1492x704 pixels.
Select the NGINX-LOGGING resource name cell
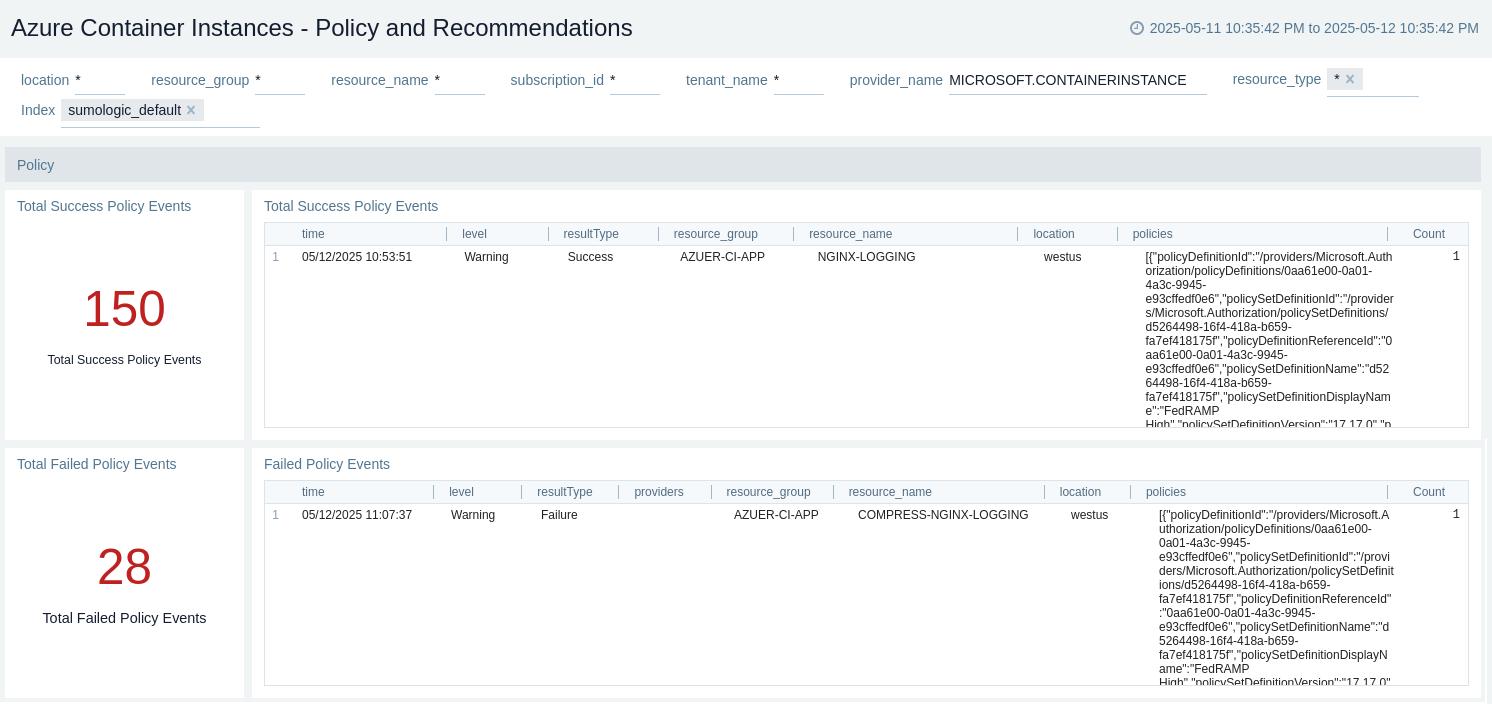click(867, 257)
